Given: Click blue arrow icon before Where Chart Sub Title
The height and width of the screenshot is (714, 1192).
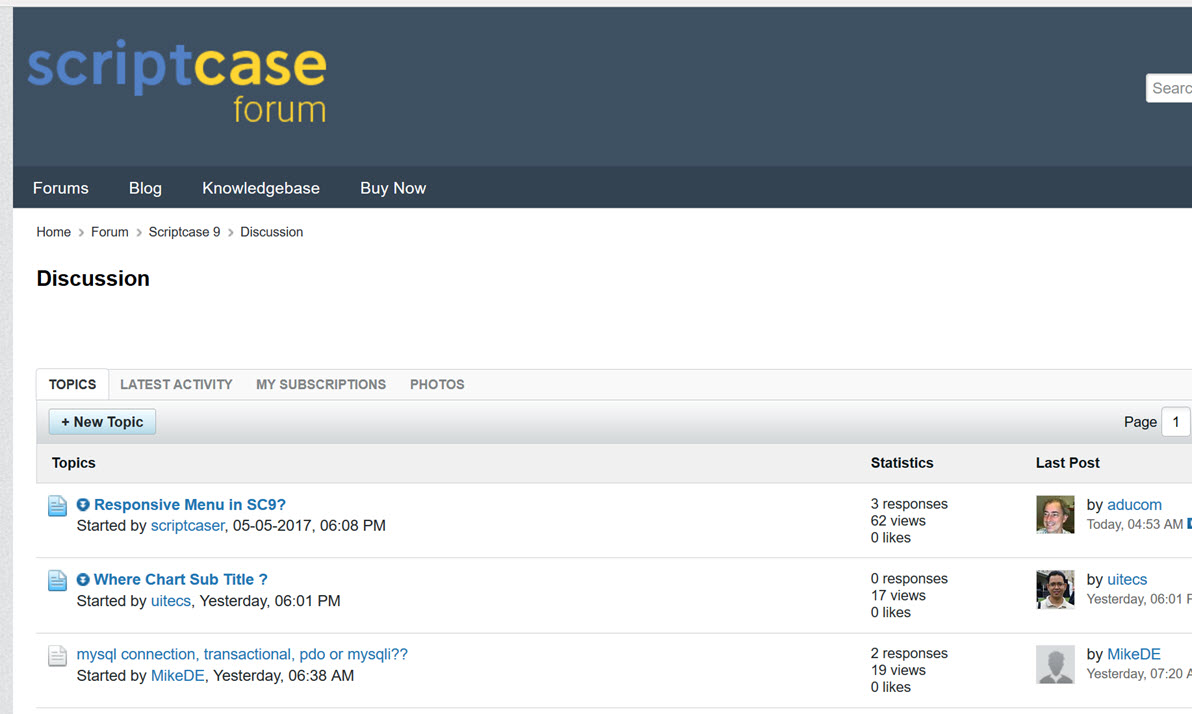Looking at the screenshot, I should [x=83, y=579].
